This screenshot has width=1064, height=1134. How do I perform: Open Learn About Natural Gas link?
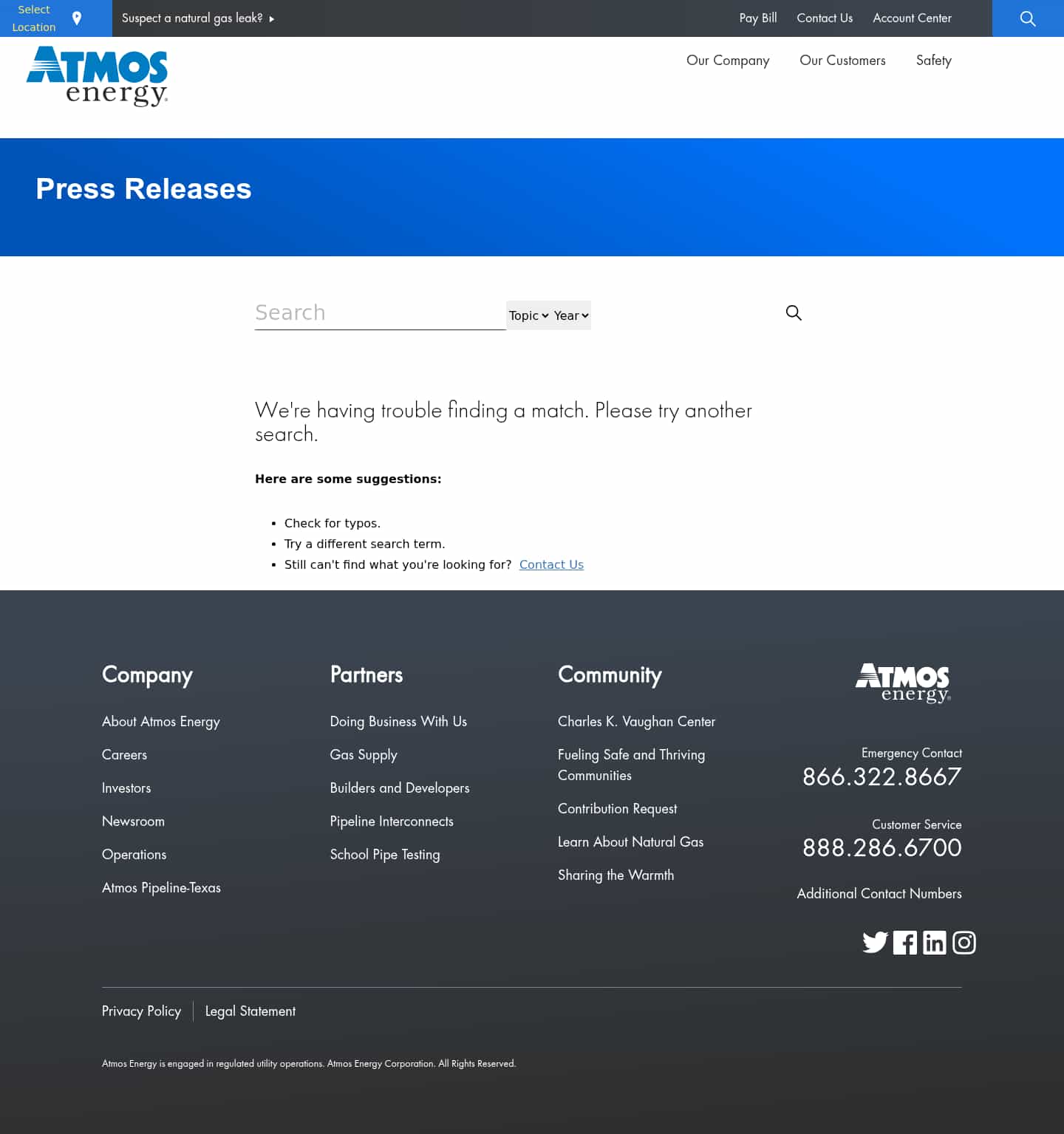(x=631, y=842)
